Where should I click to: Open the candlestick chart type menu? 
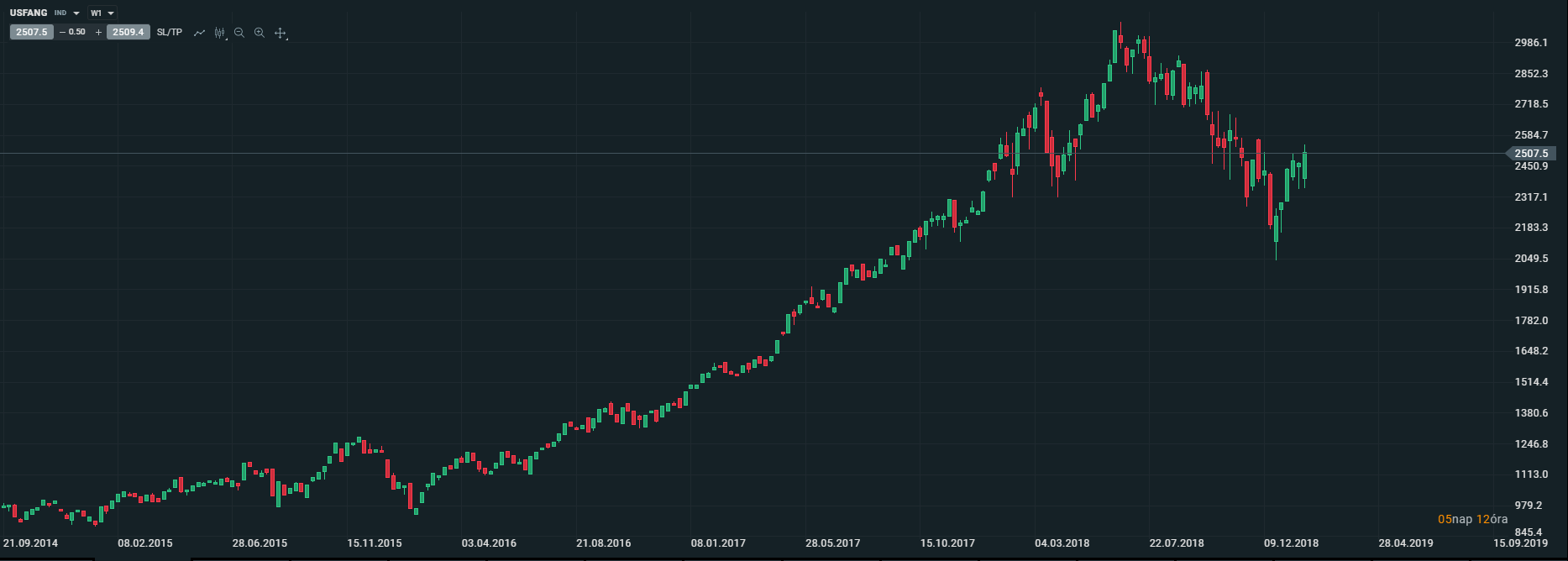click(x=220, y=33)
